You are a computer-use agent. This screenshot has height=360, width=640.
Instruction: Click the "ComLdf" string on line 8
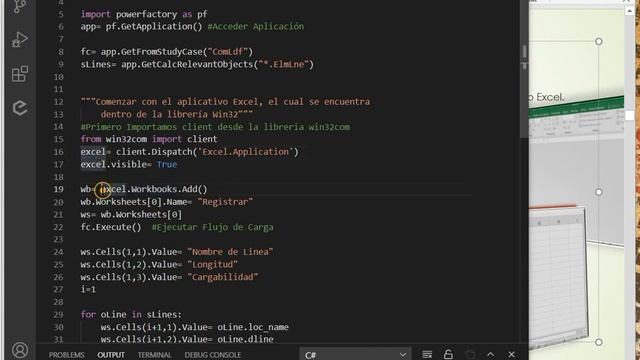click(x=228, y=52)
